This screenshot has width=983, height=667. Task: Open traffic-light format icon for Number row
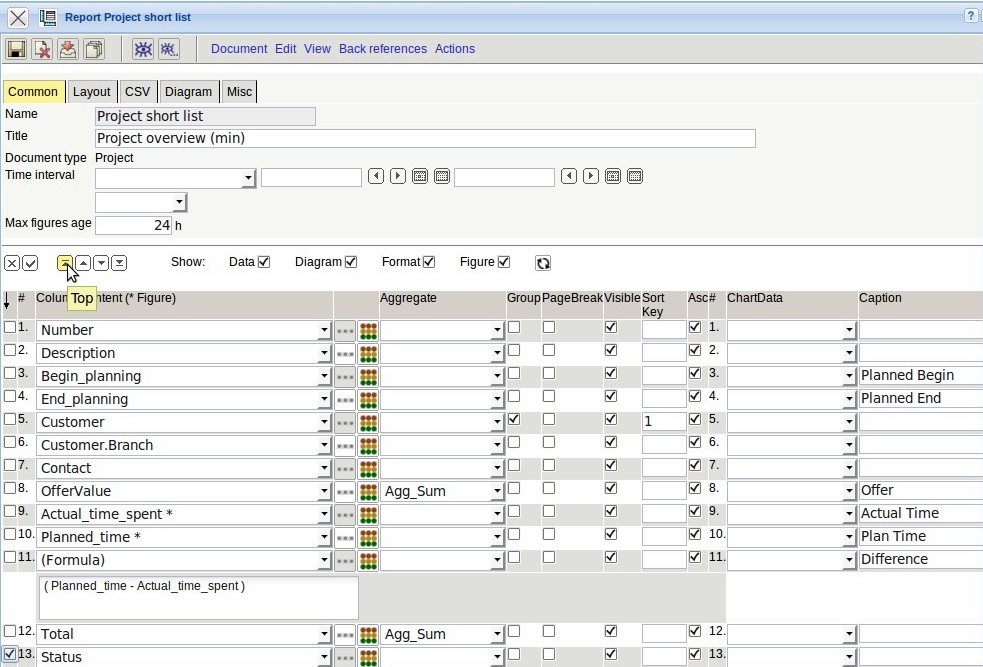click(x=368, y=330)
